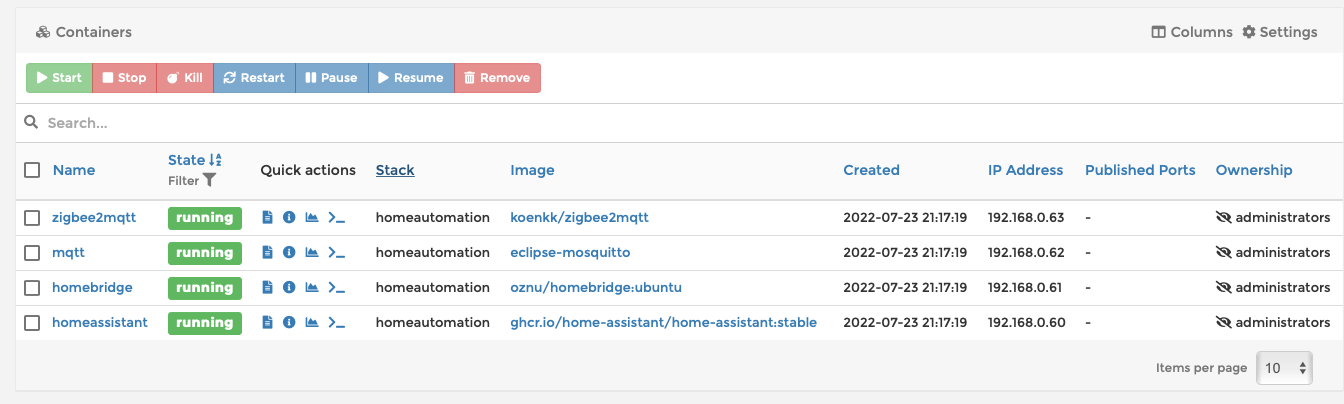Click the Restart button
The width and height of the screenshot is (1344, 404).
tap(254, 78)
